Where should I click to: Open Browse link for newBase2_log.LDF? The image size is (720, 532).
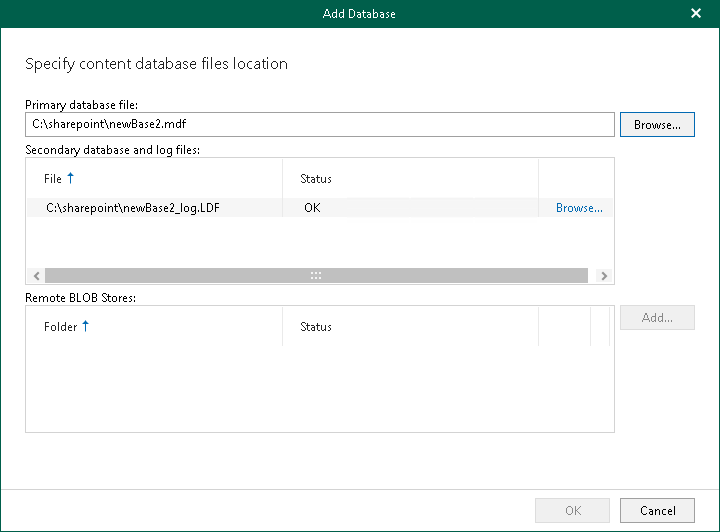point(579,208)
